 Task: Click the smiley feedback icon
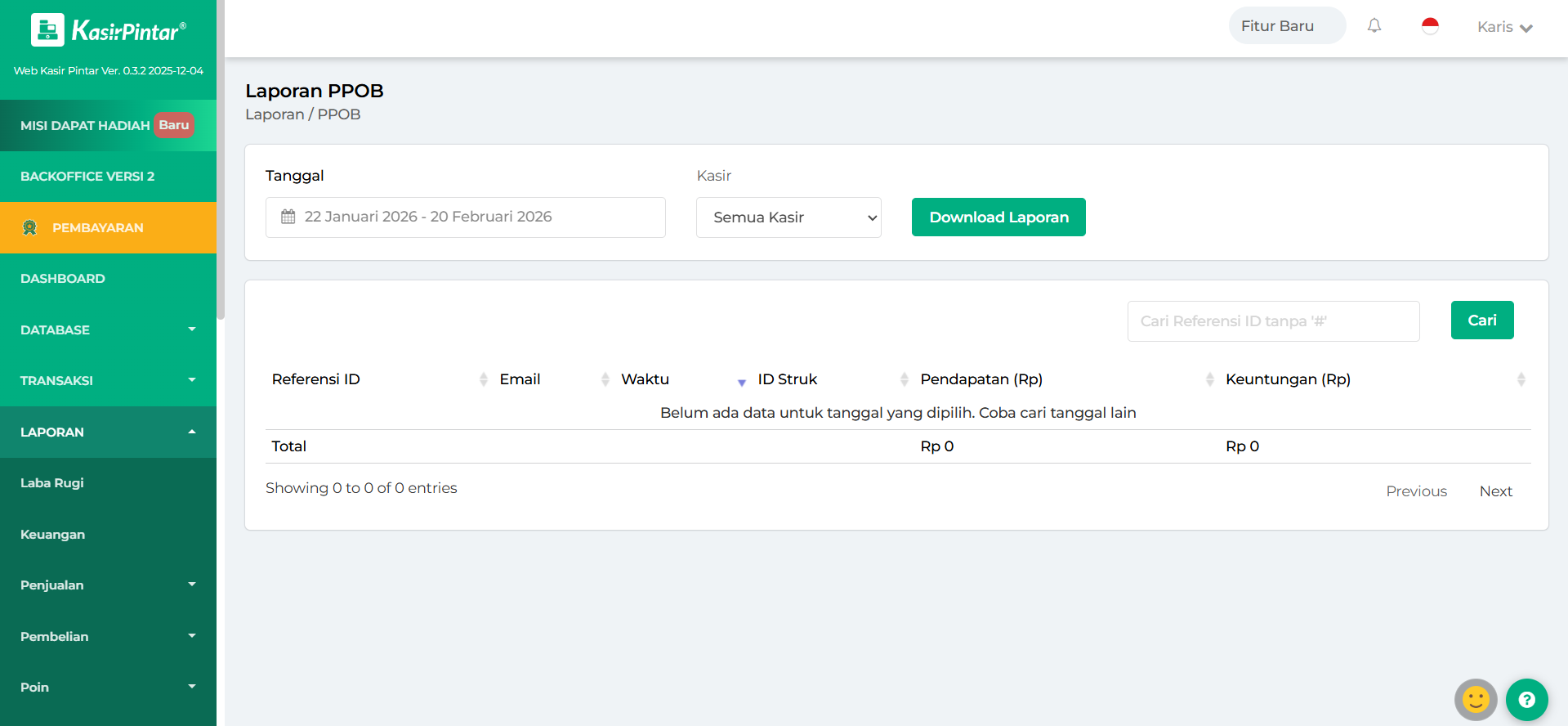click(1475, 700)
